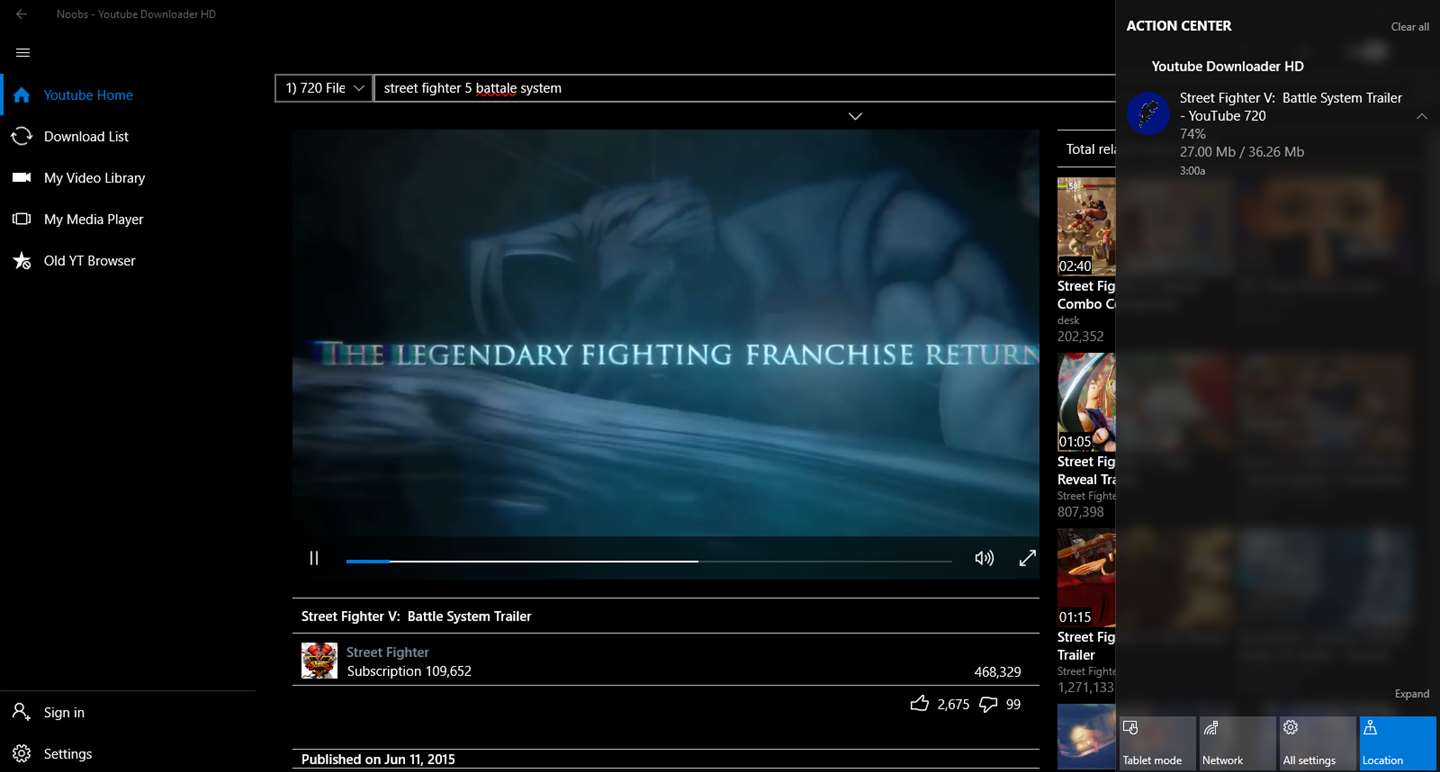Viewport: 1440px width, 772px height.
Task: Click the Media Player film icon
Action: pos(22,219)
